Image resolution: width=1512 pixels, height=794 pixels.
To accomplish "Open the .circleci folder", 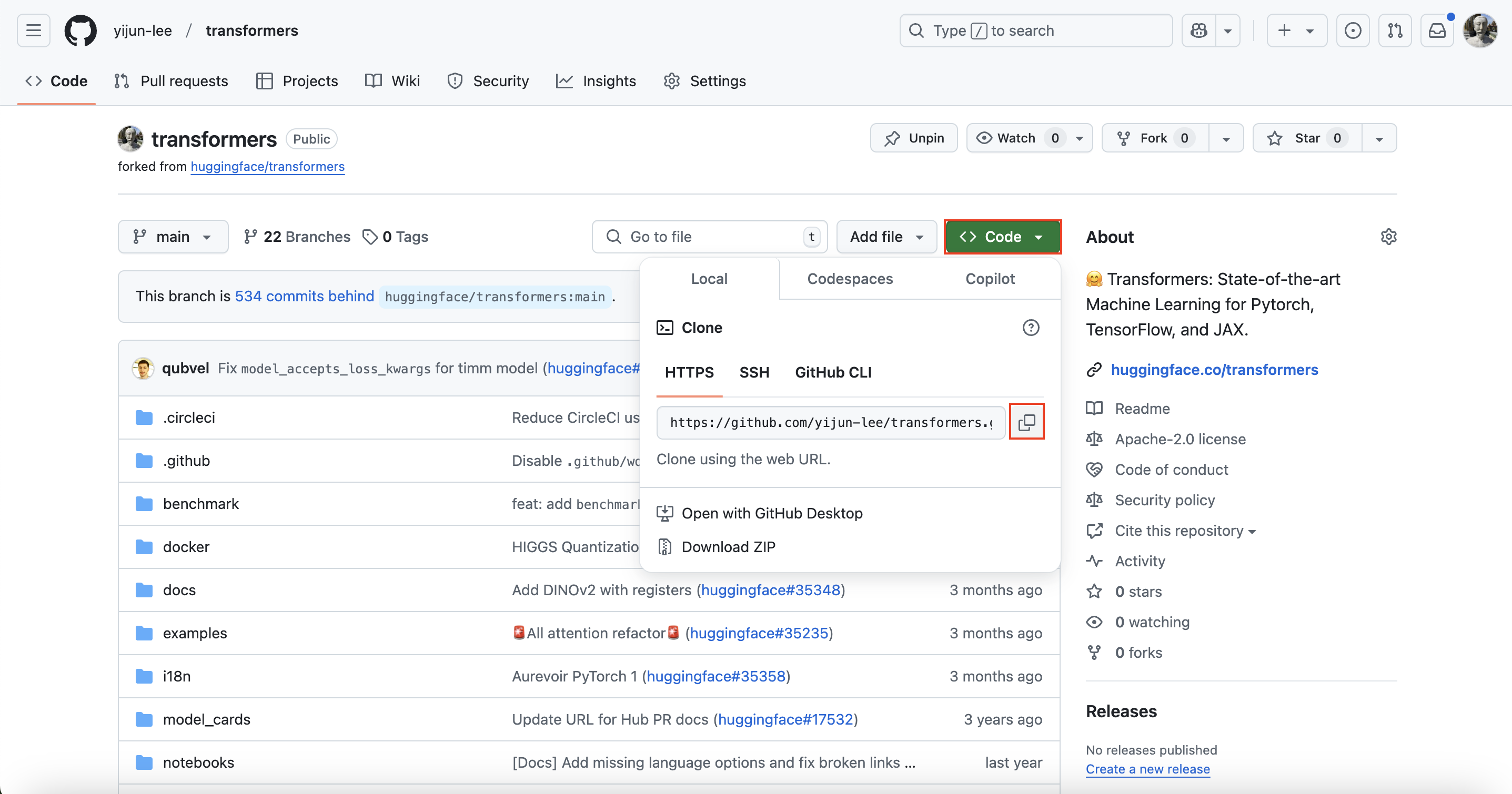I will (x=189, y=418).
